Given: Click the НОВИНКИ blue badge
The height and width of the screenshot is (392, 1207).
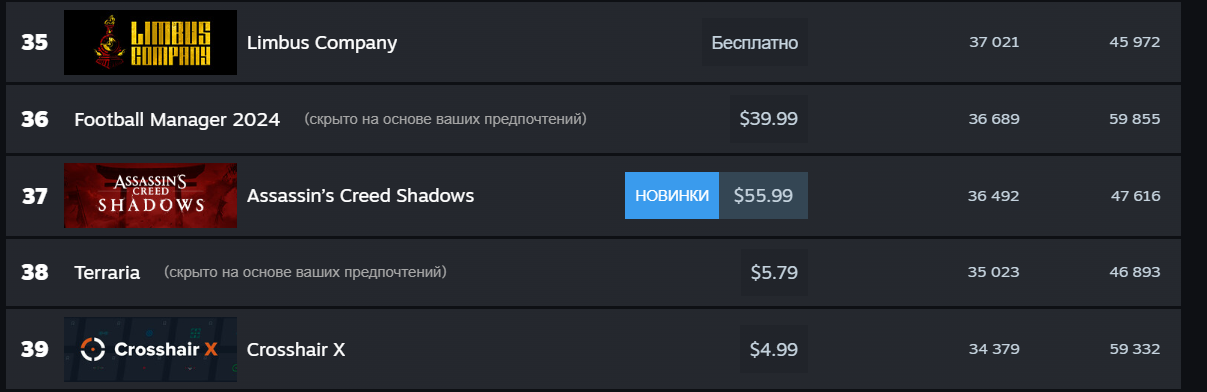Looking at the screenshot, I should point(672,195).
